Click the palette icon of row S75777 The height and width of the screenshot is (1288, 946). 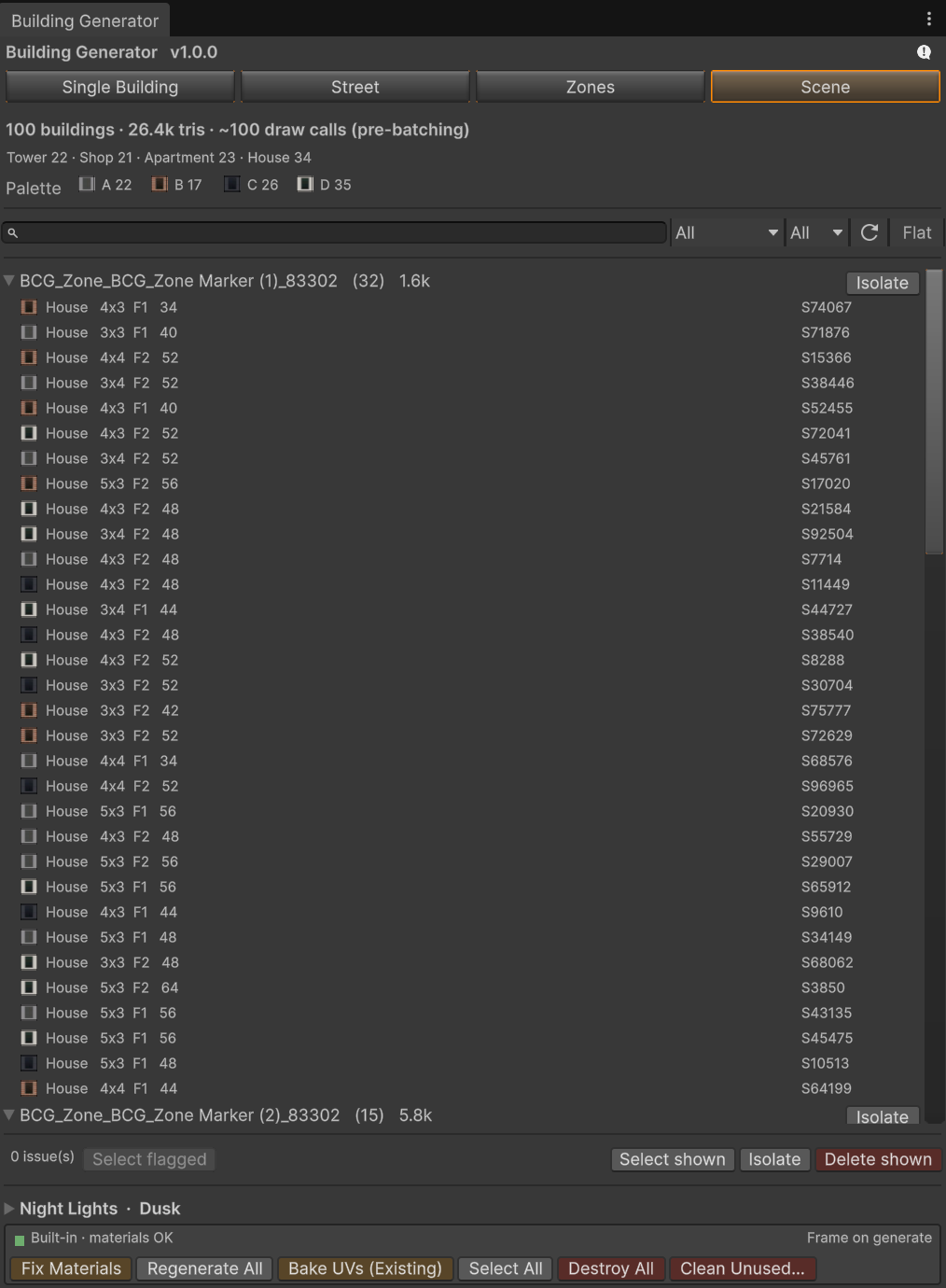tap(29, 710)
